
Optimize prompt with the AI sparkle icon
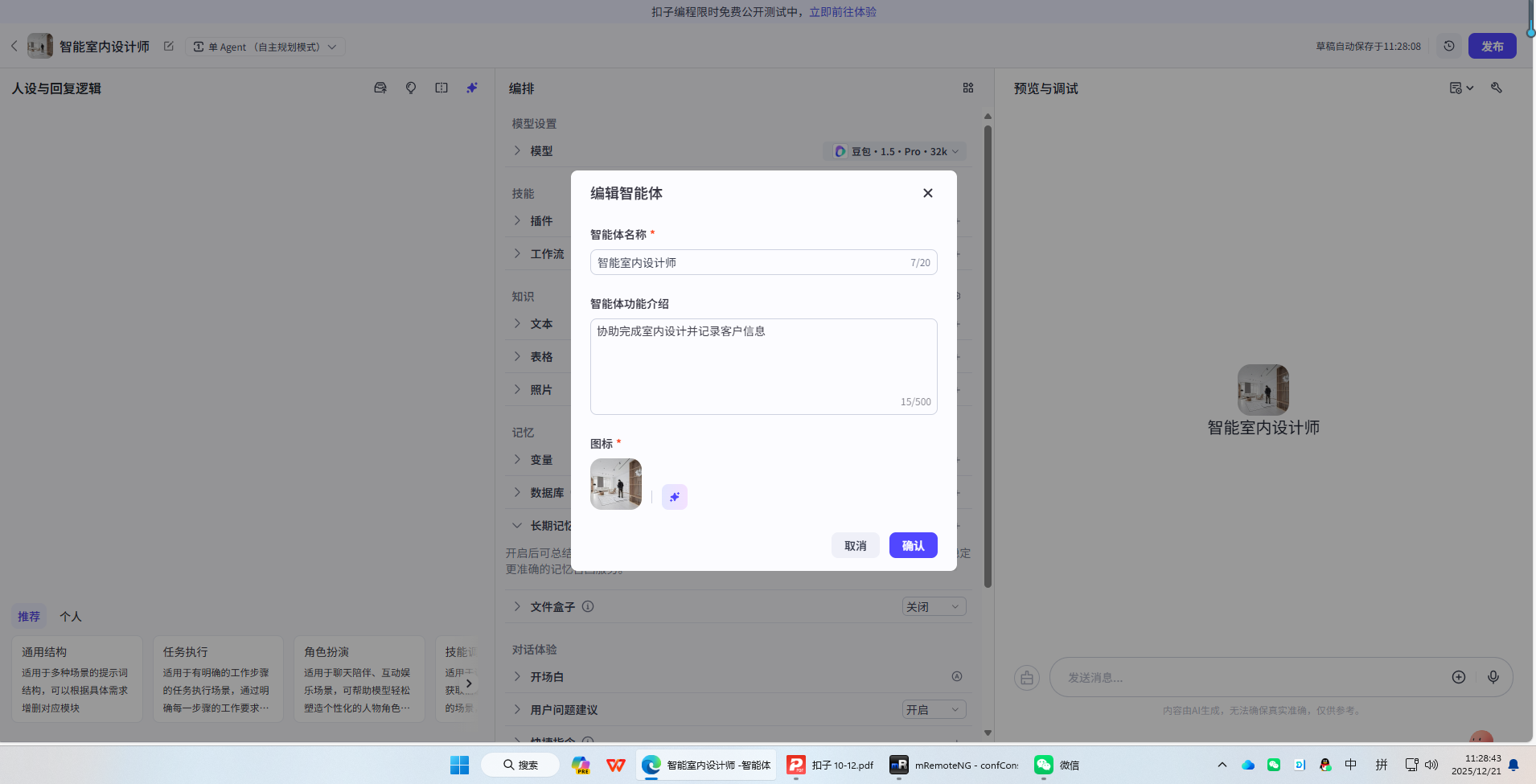click(x=471, y=88)
